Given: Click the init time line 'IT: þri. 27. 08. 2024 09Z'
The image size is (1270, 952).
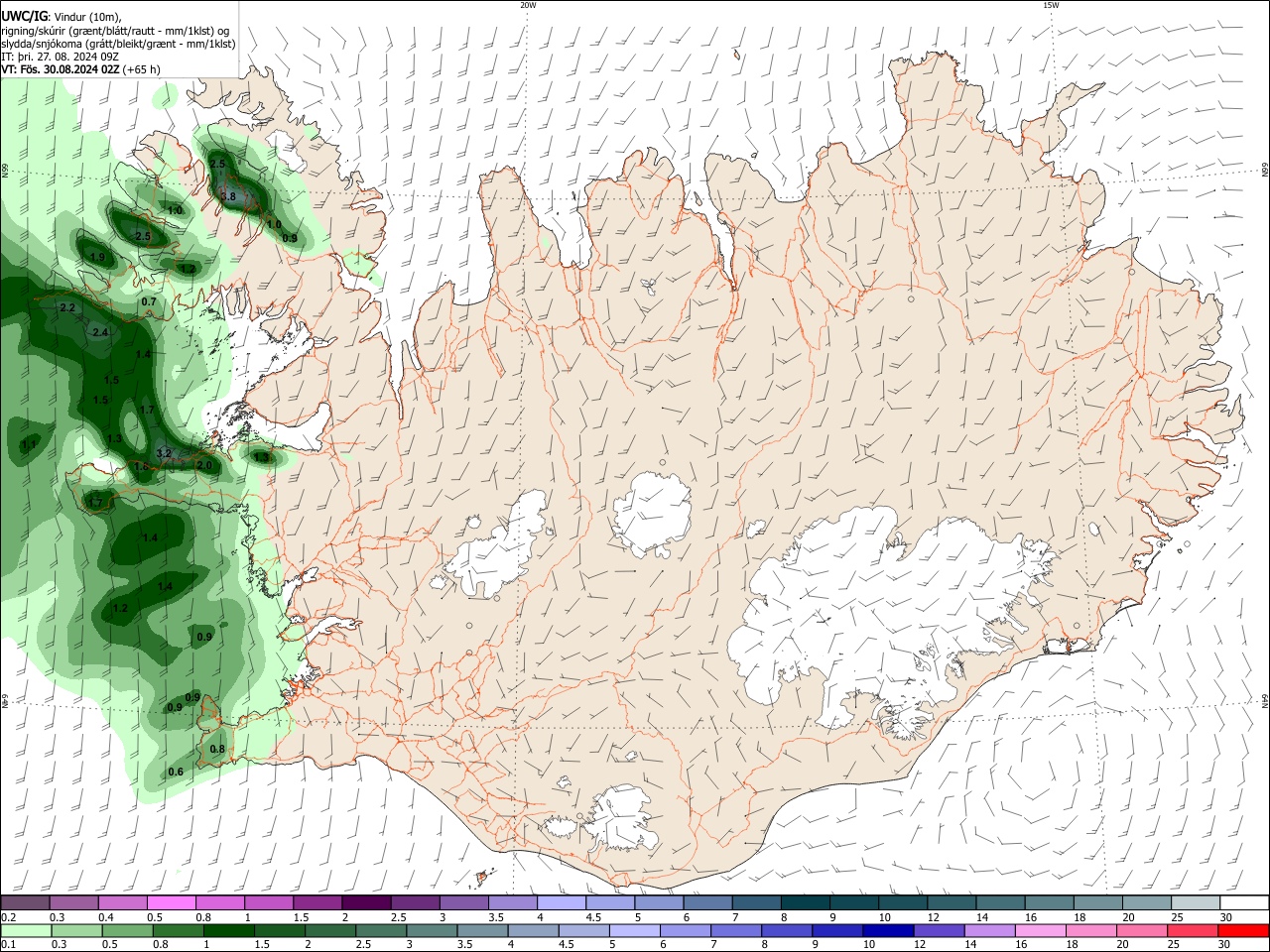Looking at the screenshot, I should pyautogui.click(x=60, y=57).
